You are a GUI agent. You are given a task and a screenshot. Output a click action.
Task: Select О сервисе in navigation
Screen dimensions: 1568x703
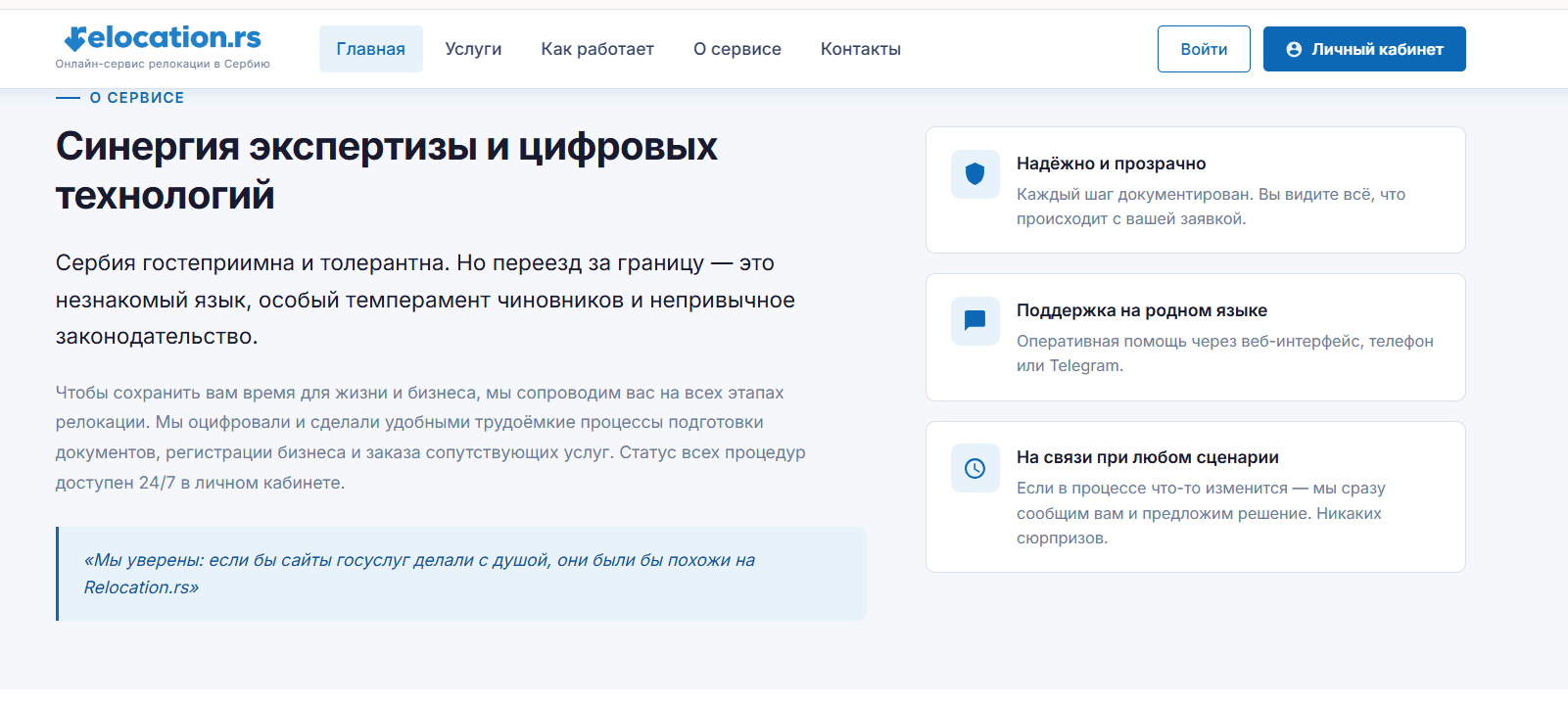(737, 49)
